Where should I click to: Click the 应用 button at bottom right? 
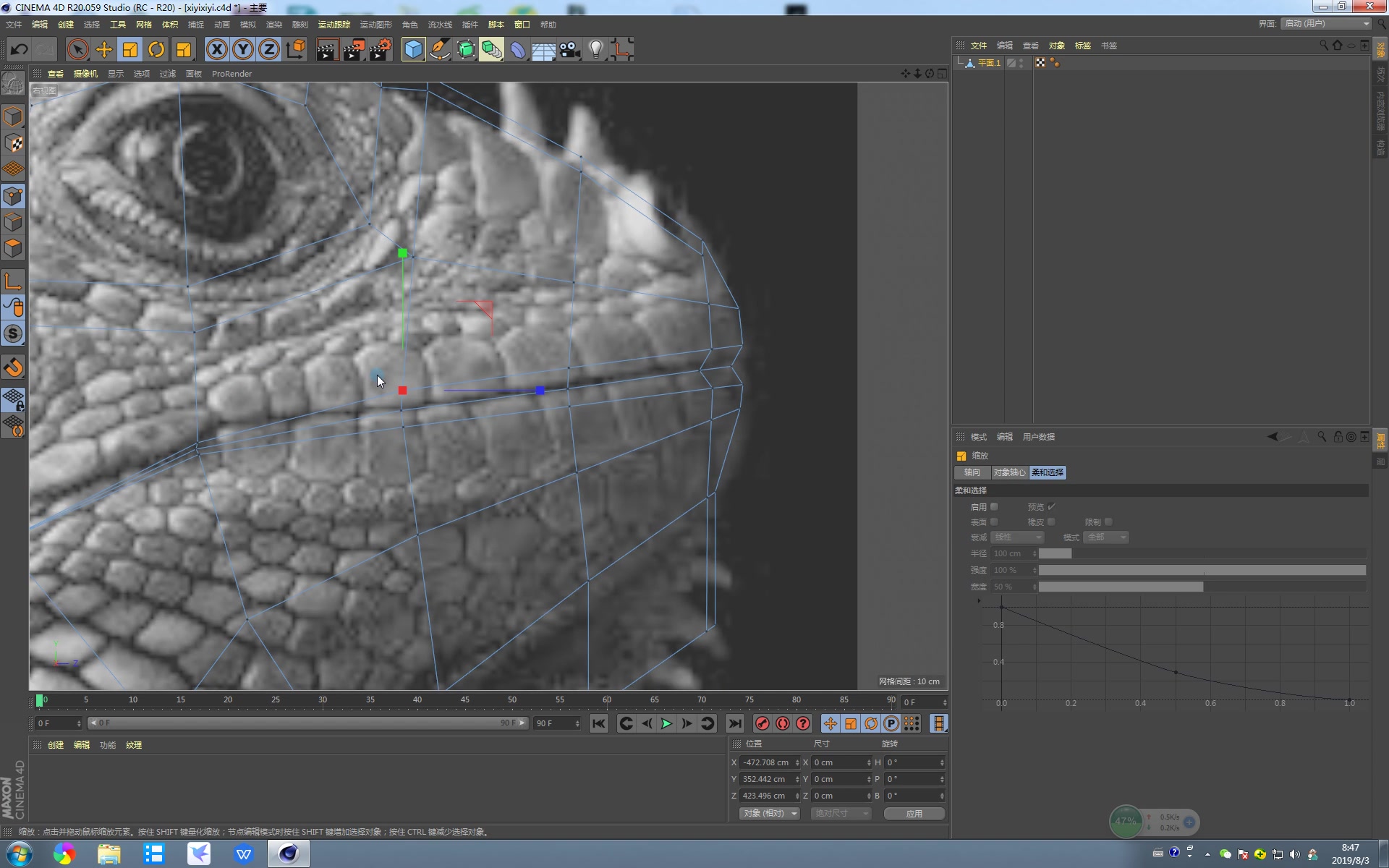point(914,813)
